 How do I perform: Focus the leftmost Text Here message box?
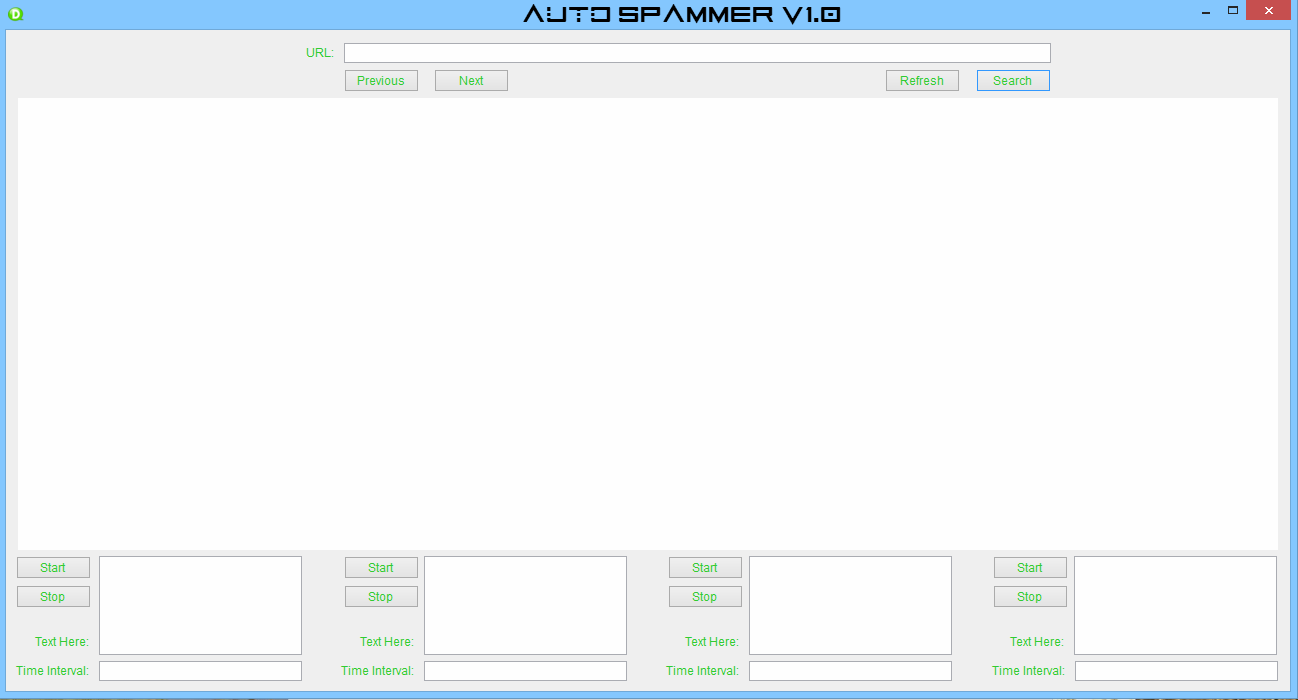[x=200, y=606]
